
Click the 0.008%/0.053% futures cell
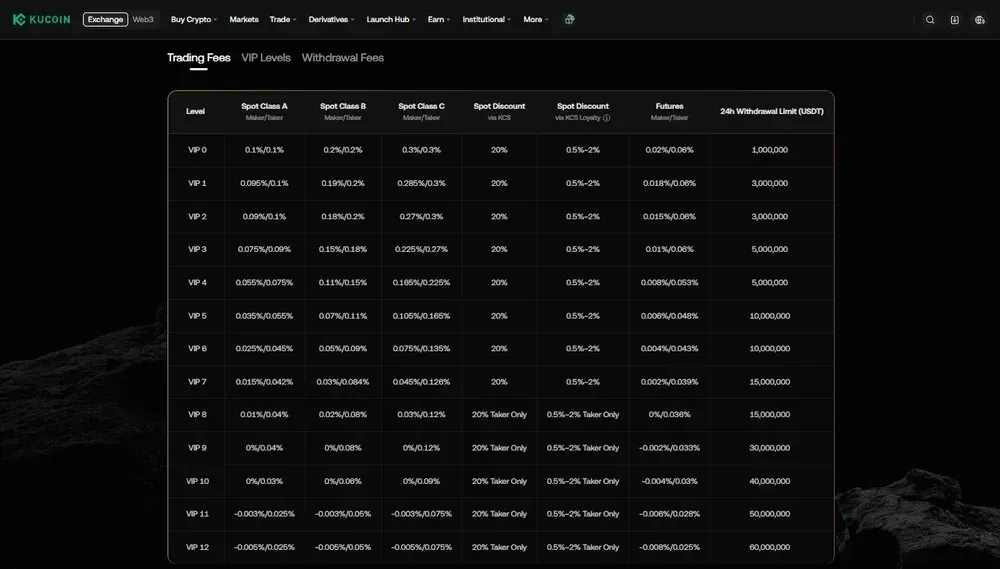coord(669,283)
